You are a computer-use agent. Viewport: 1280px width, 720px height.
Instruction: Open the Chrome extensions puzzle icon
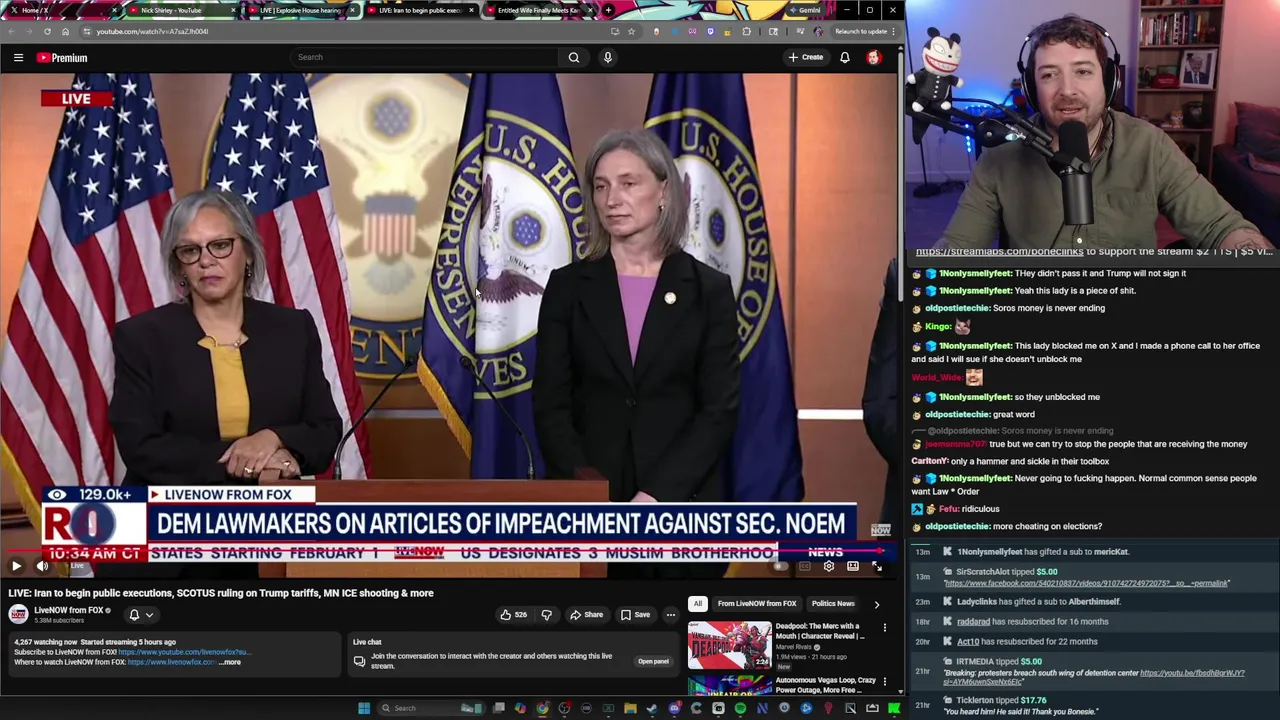pos(746,31)
